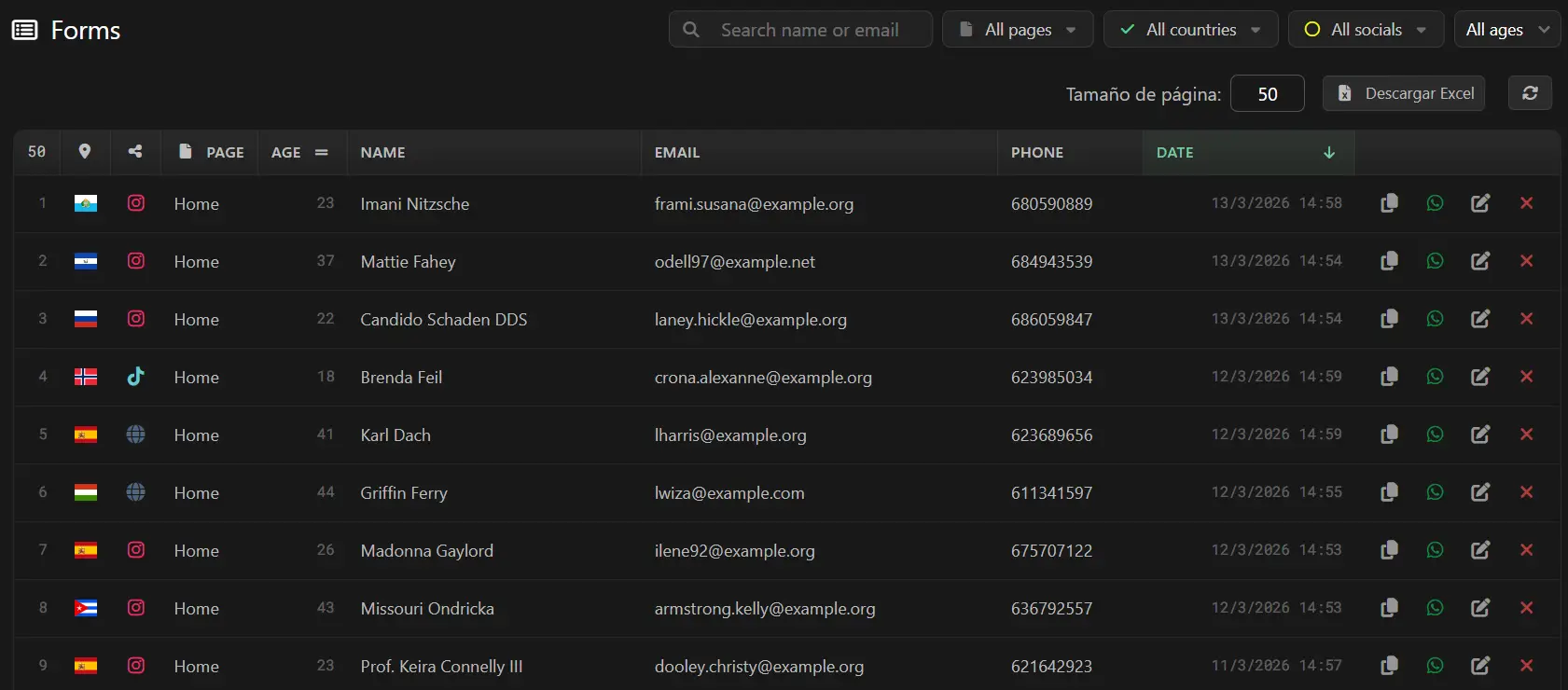Delete Brenda Feil's record
This screenshot has height=690, width=1568.
(x=1526, y=377)
